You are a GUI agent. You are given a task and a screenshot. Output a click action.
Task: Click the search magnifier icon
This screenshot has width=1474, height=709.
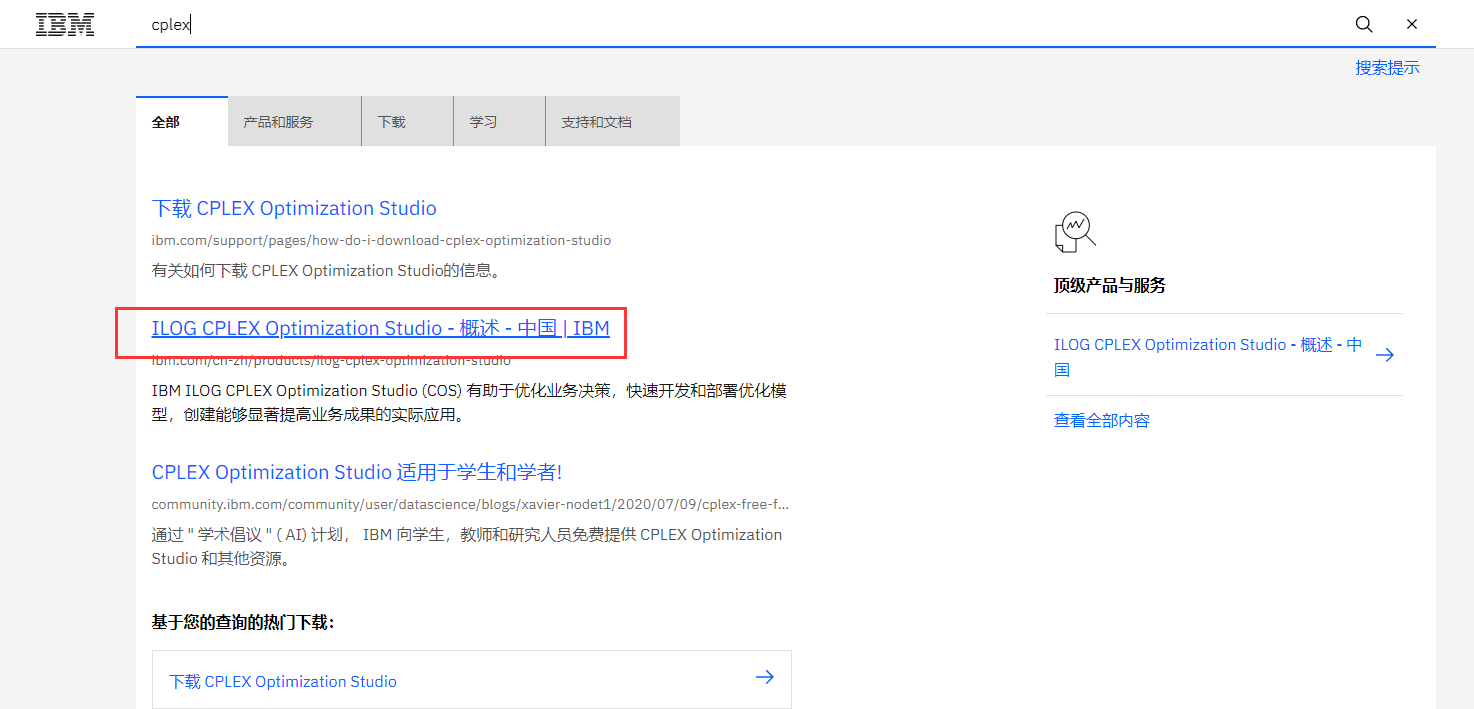pos(1363,23)
